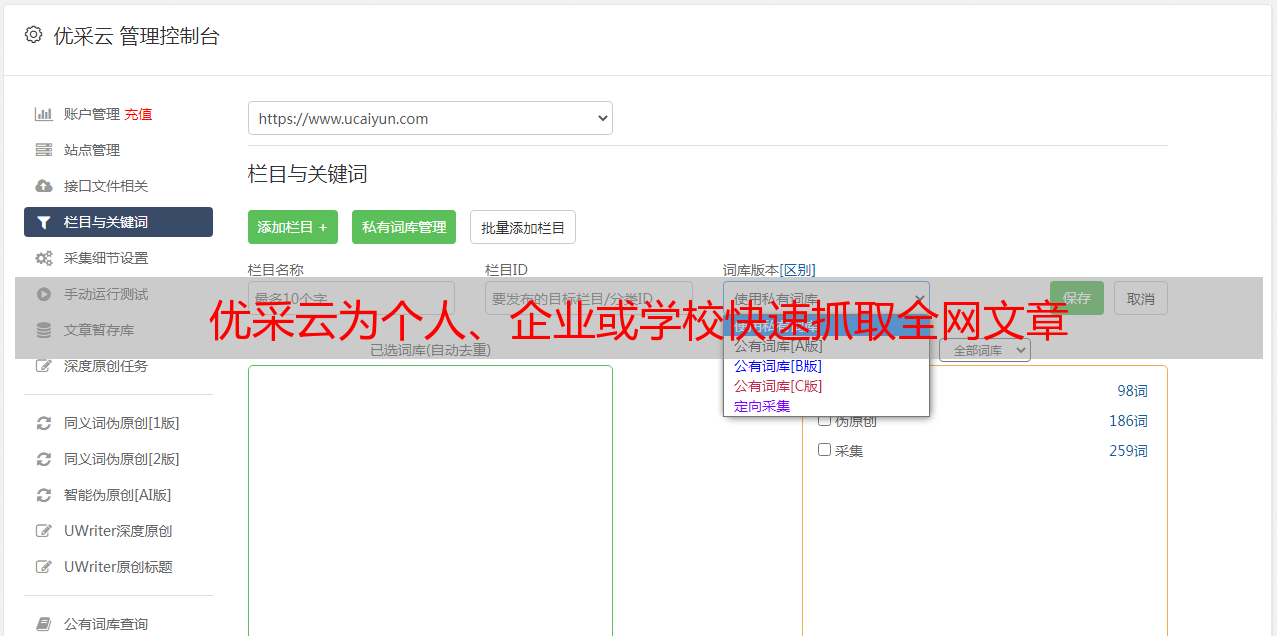Open 手动运行测试 via its play icon
The image size is (1277, 636).
44,294
